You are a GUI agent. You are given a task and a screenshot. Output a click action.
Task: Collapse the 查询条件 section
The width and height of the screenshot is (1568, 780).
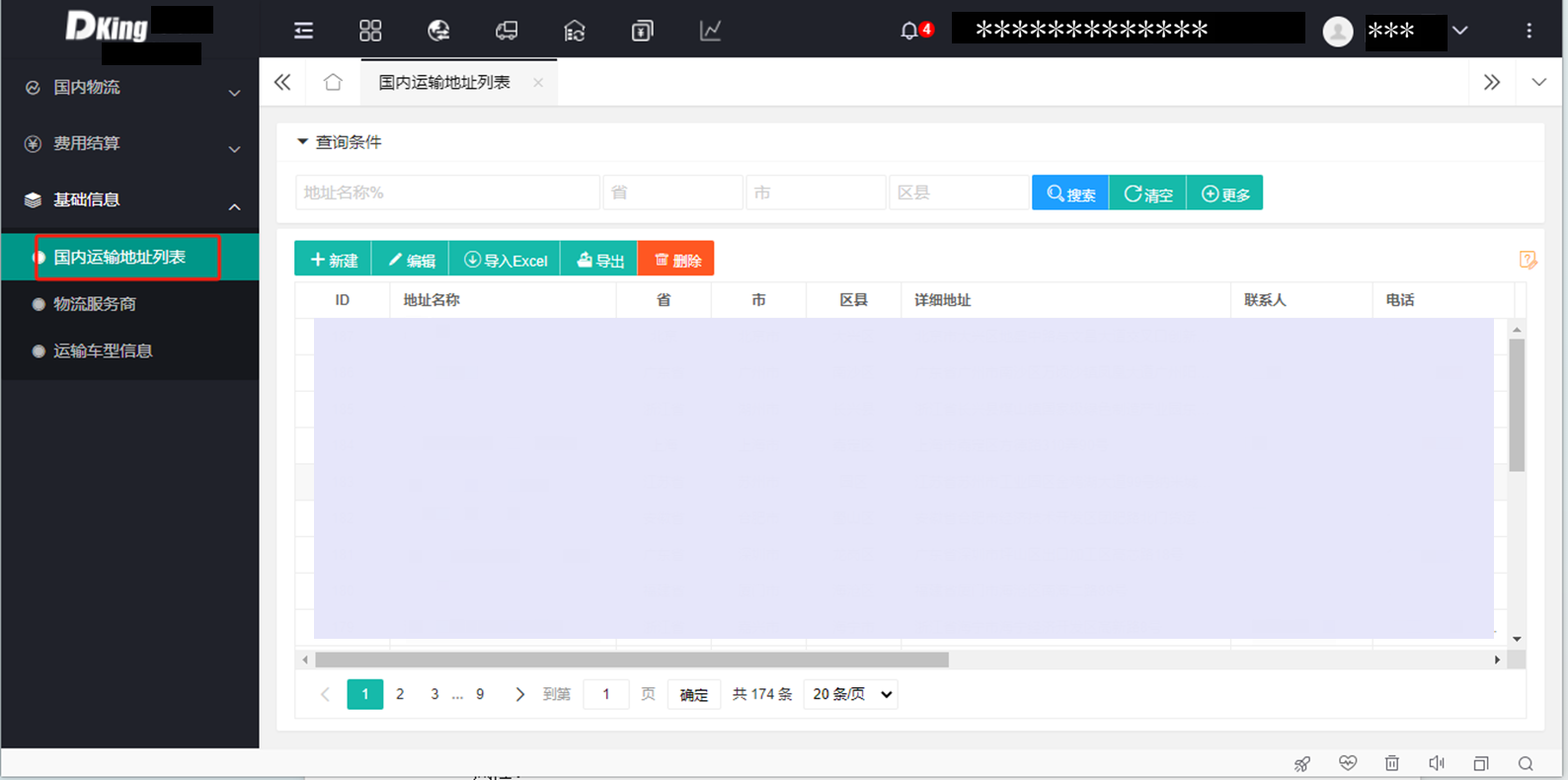303,142
